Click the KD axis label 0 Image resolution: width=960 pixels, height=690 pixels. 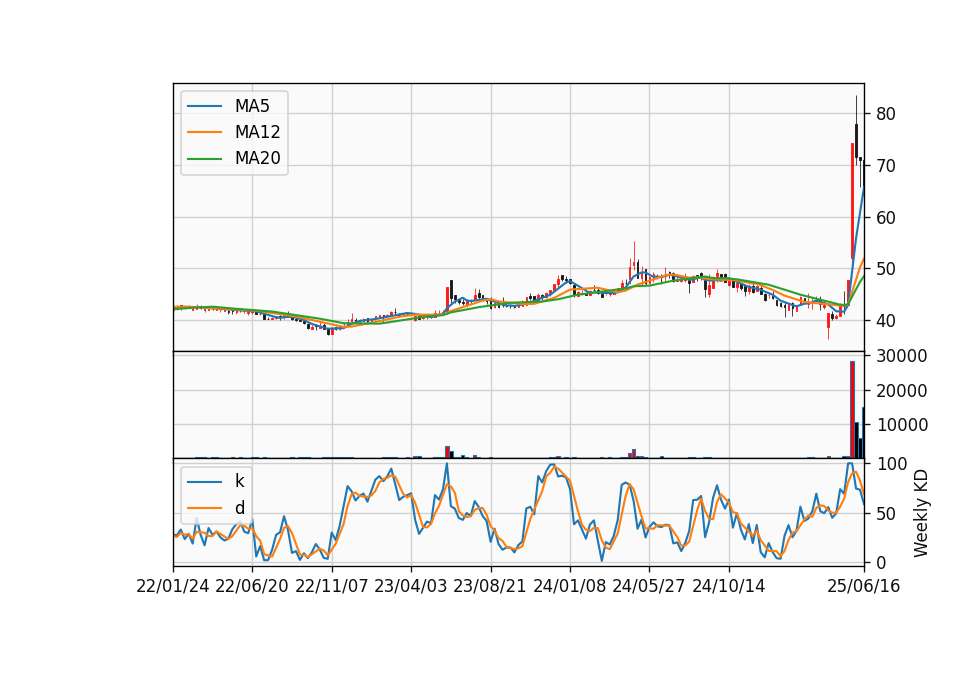click(881, 562)
